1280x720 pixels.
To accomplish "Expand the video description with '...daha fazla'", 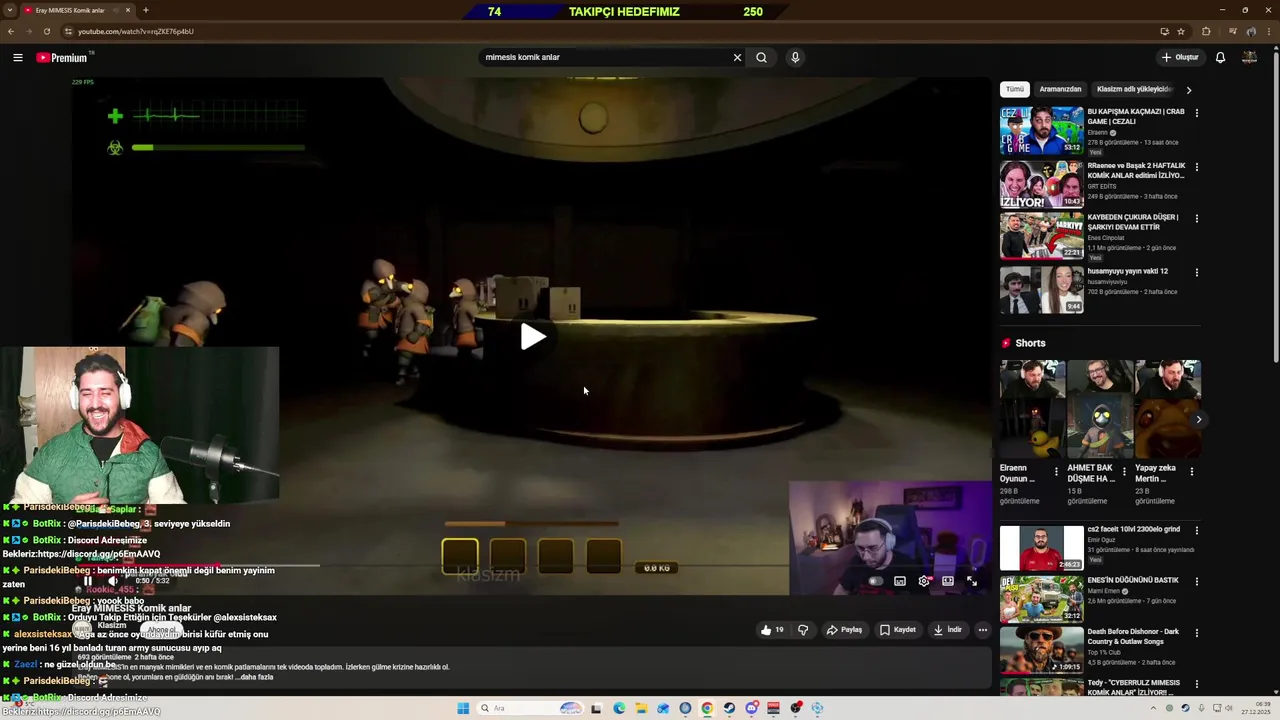I will 256,677.
